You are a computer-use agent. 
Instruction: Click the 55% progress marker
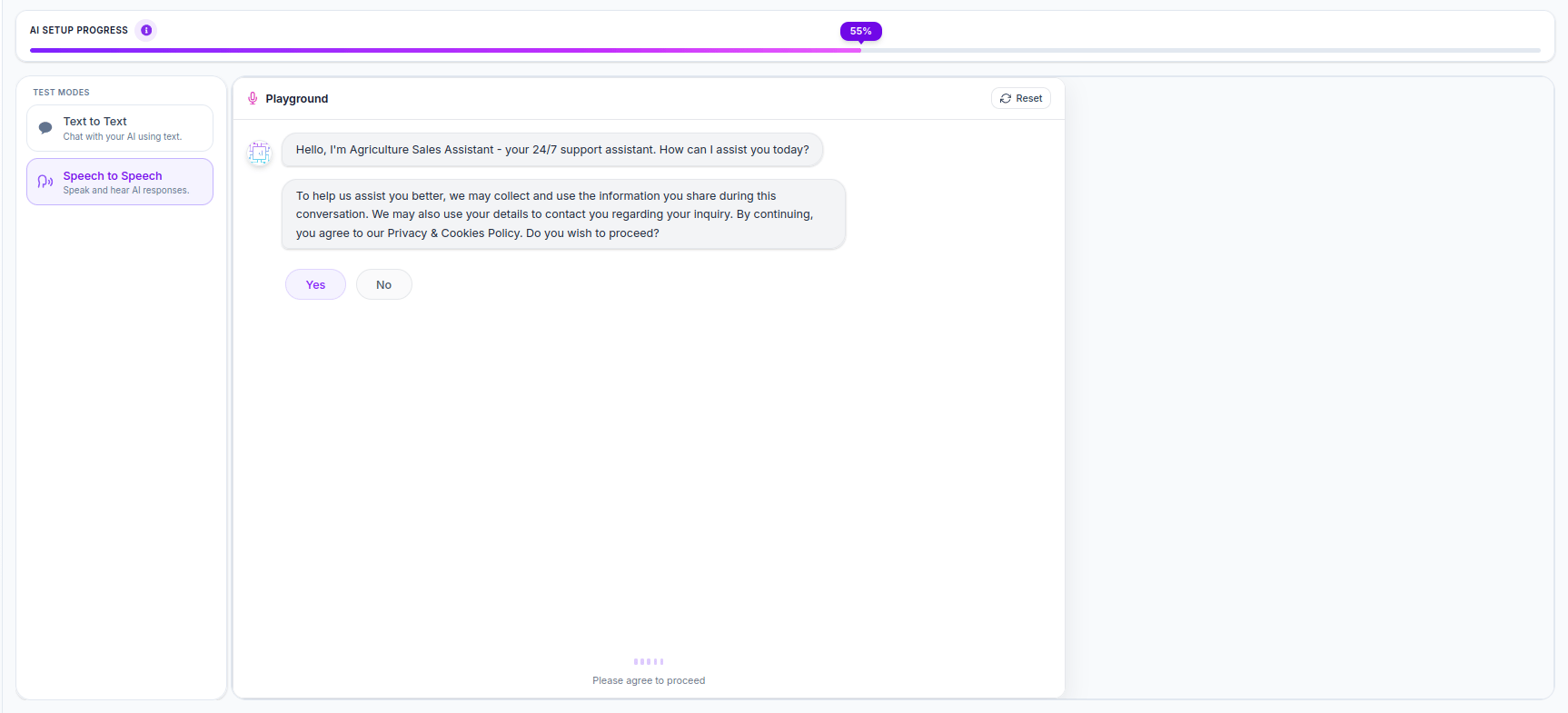pos(860,32)
